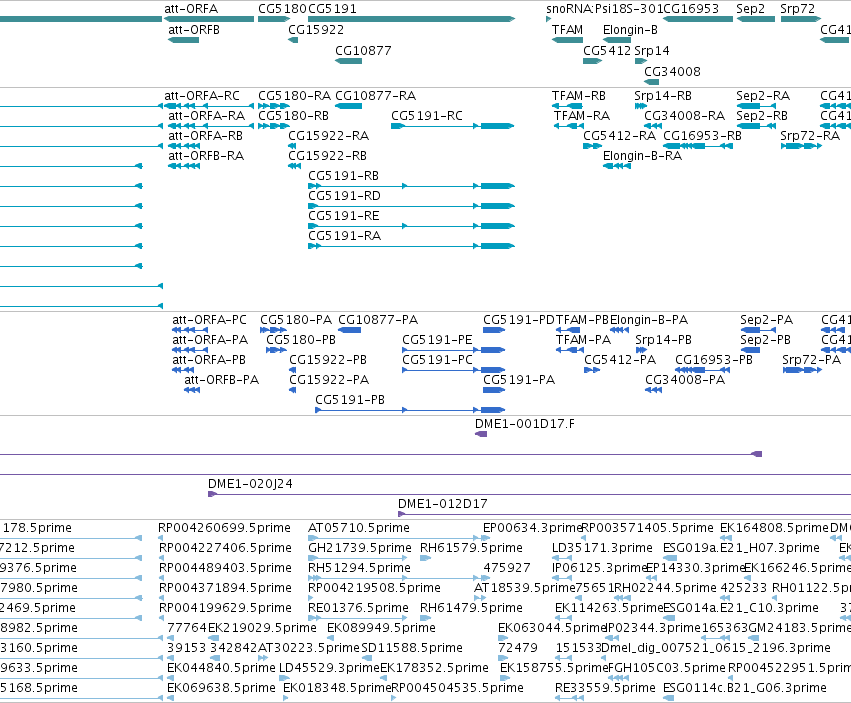Image resolution: width=851 pixels, height=703 pixels.
Task: Click protein CG15922-PB
Action: [x=328, y=360]
